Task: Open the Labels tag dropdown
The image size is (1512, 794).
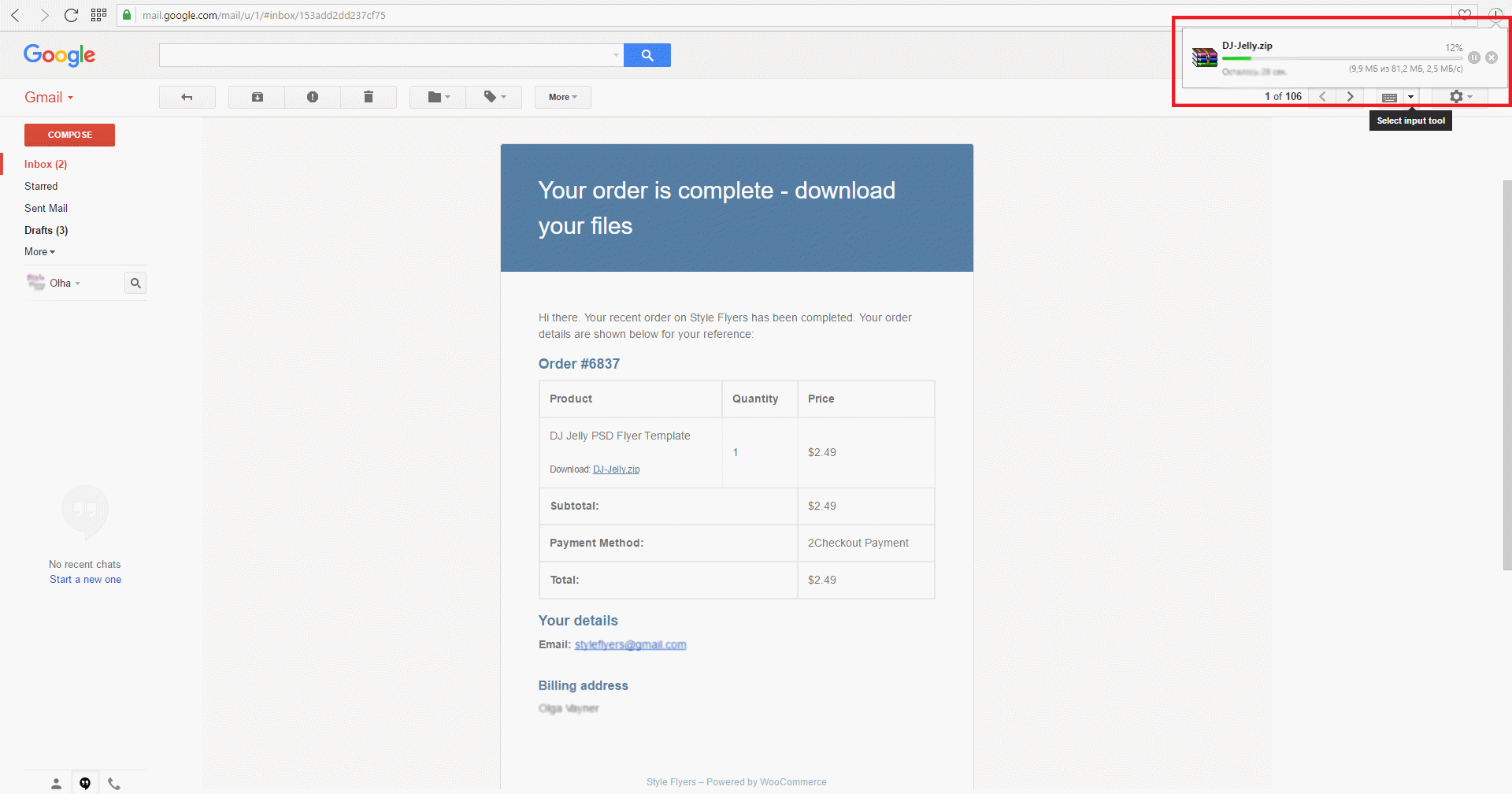Action: point(494,97)
